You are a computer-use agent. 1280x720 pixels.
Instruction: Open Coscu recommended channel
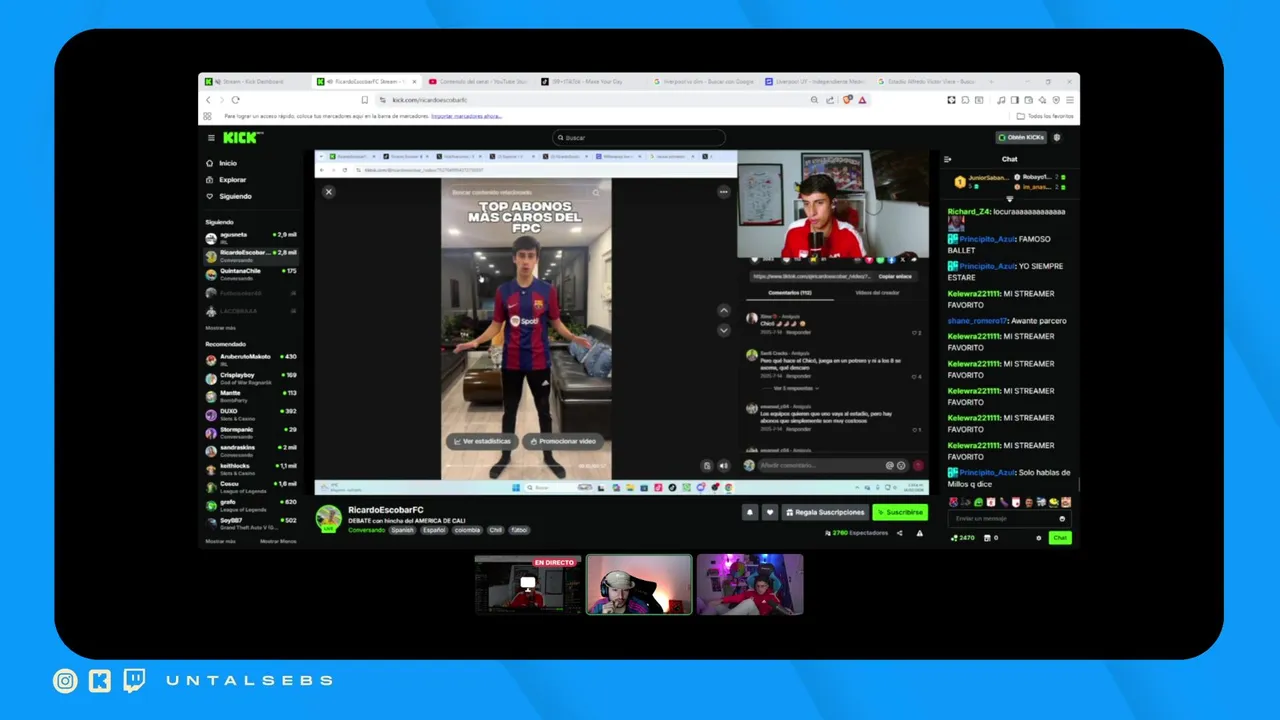click(251, 485)
